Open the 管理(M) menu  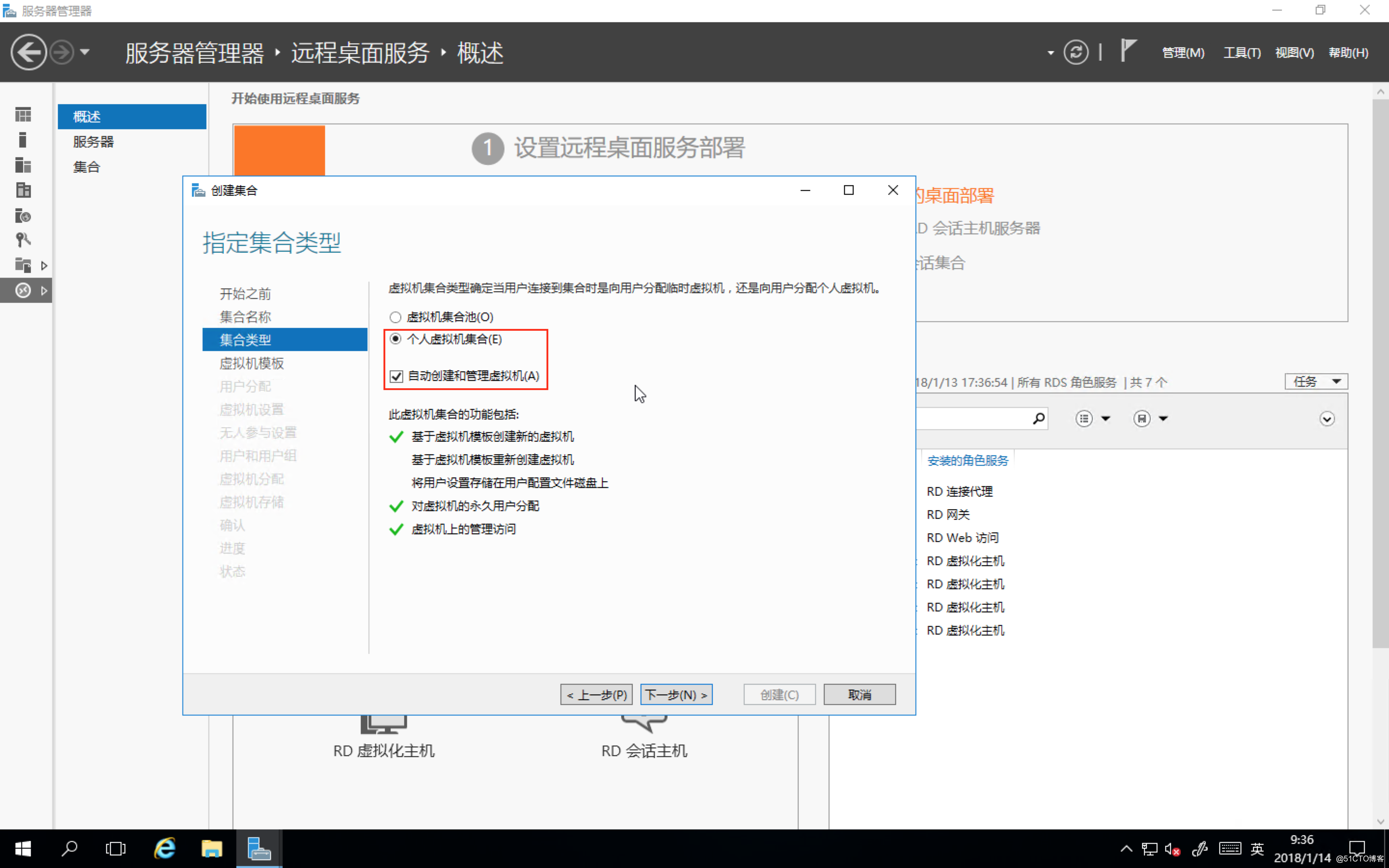click(x=1183, y=53)
